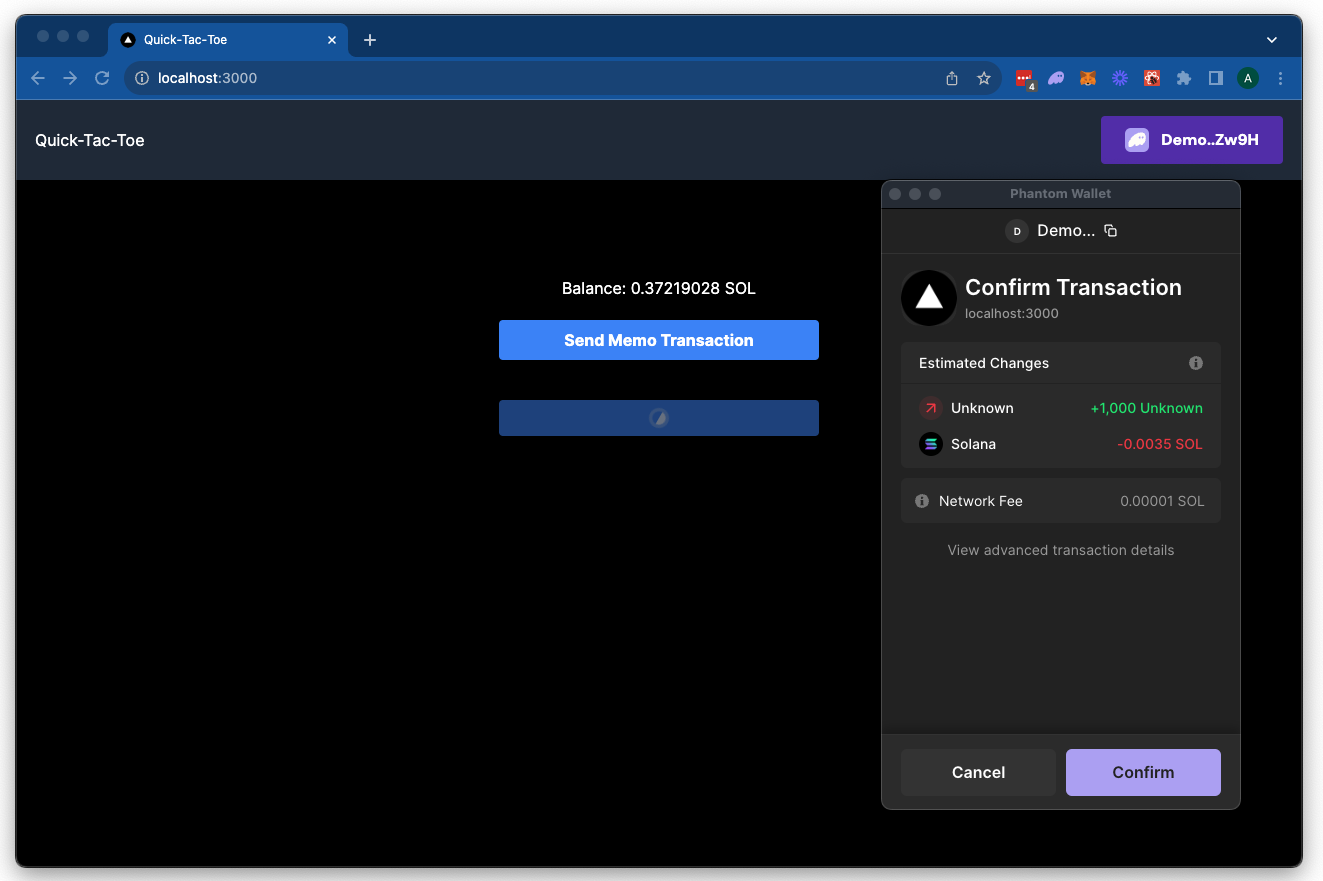Open the Chrome three-dot menu

click(1280, 78)
